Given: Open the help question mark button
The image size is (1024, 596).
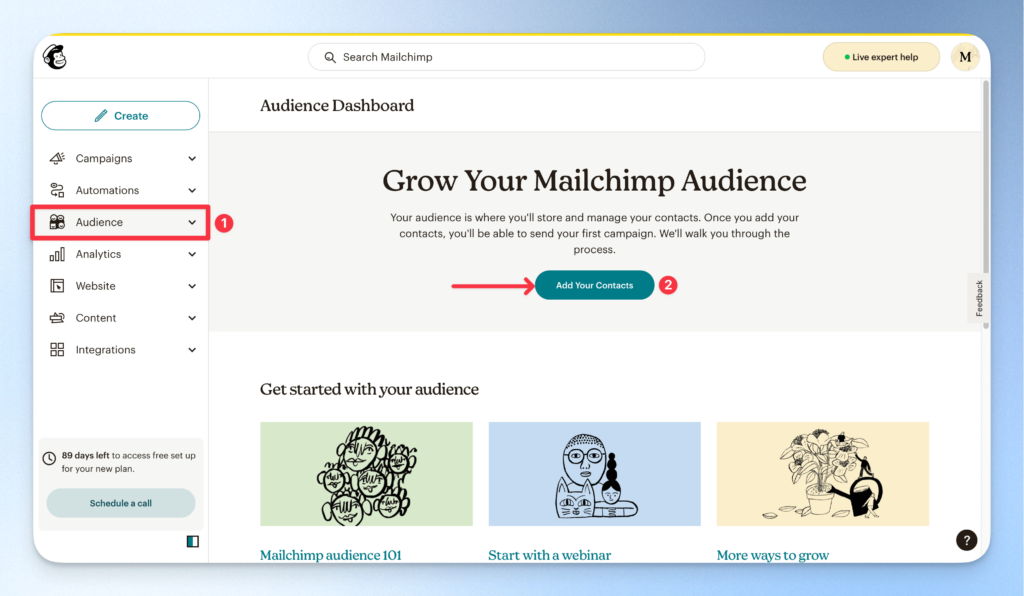Looking at the screenshot, I should click(967, 540).
